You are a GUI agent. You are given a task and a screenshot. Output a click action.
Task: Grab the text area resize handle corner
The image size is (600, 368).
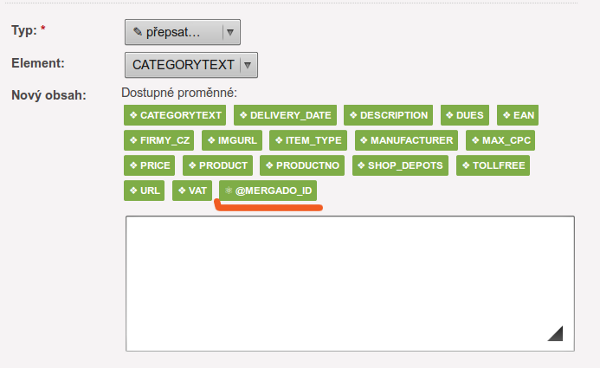pos(556,333)
